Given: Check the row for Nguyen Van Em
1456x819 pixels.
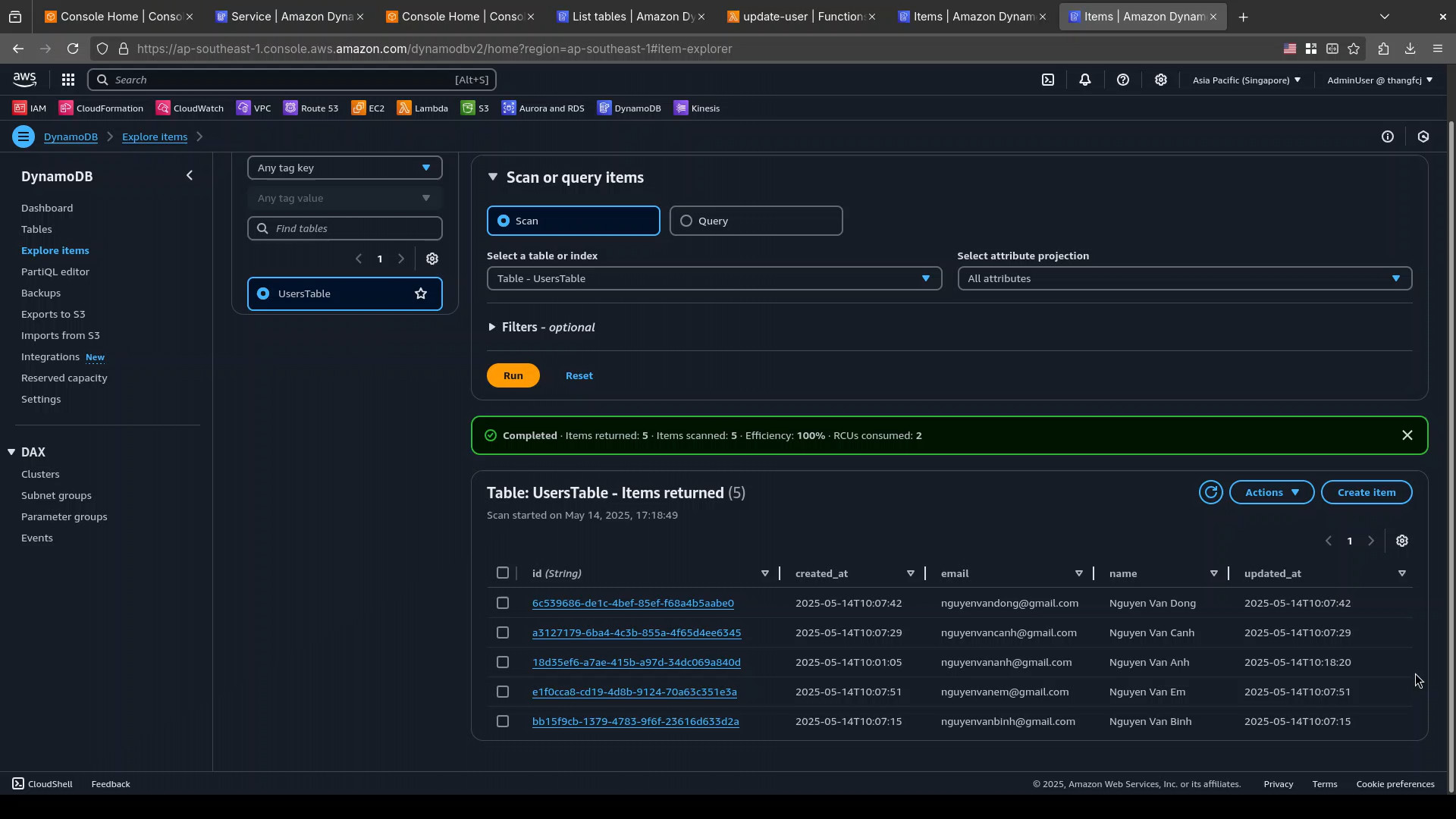Looking at the screenshot, I should coord(503,692).
